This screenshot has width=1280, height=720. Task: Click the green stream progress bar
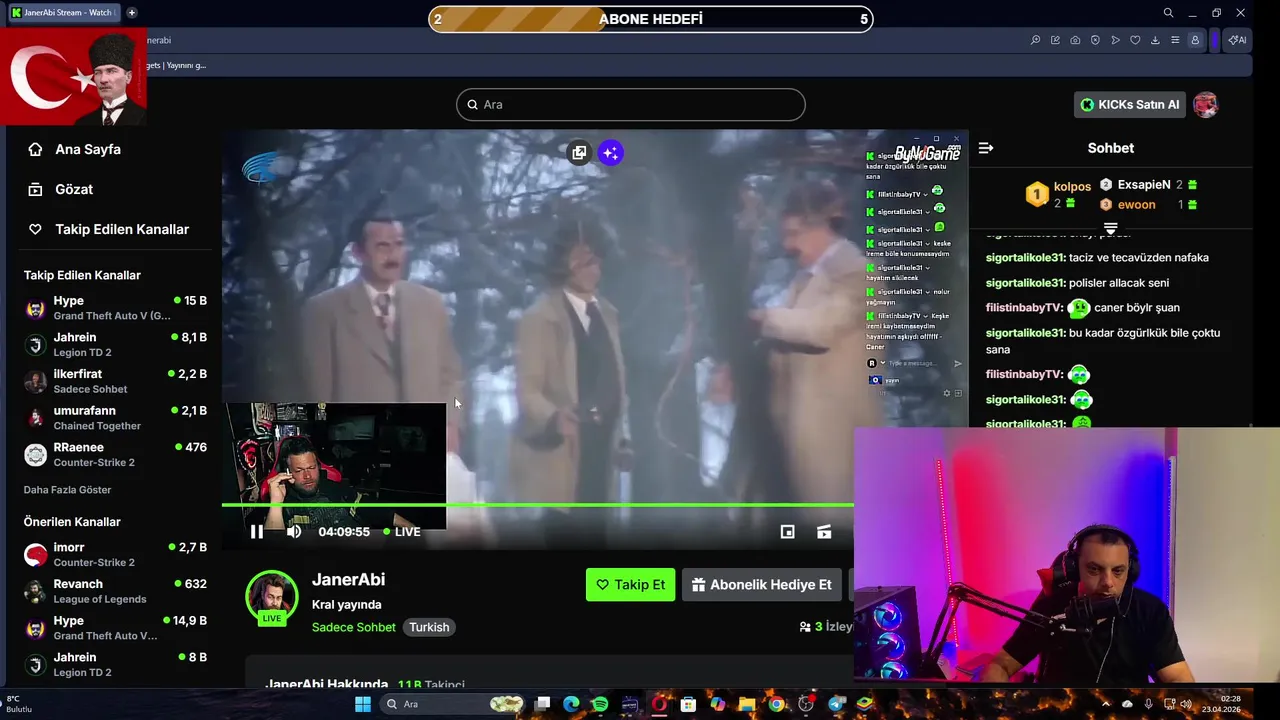click(x=538, y=505)
